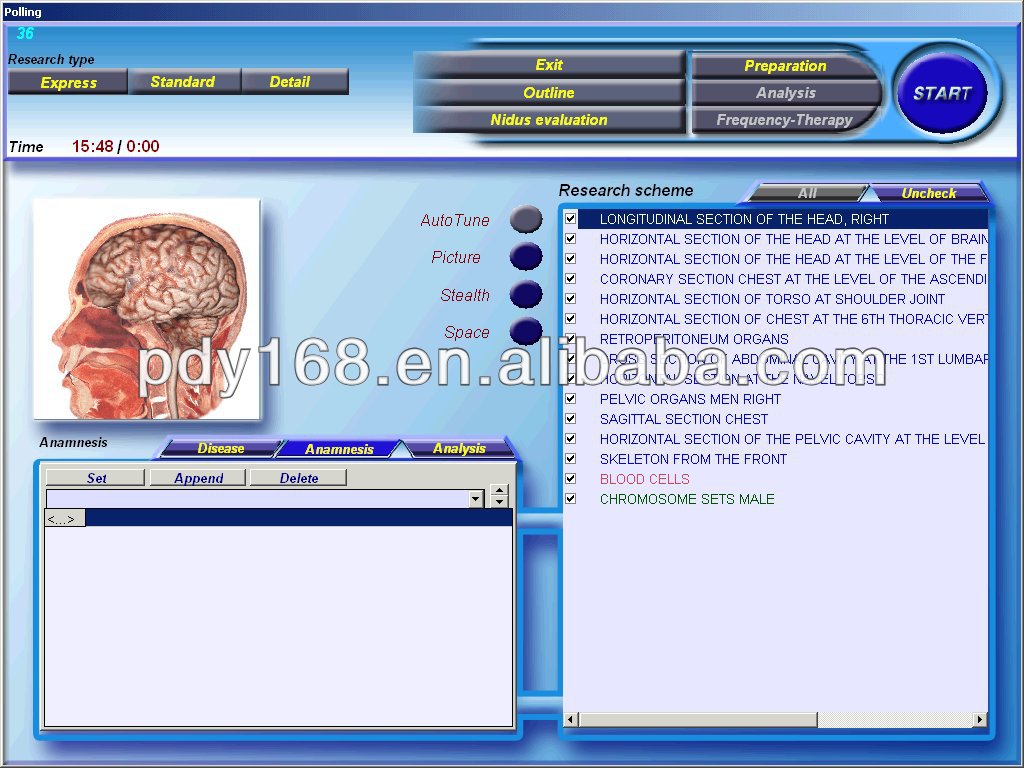The width and height of the screenshot is (1024, 768).
Task: Uncheck HORIZONTAL SECTION OF TORSO AT SHOULDER JOINT checkbox
Action: pyautogui.click(x=570, y=299)
